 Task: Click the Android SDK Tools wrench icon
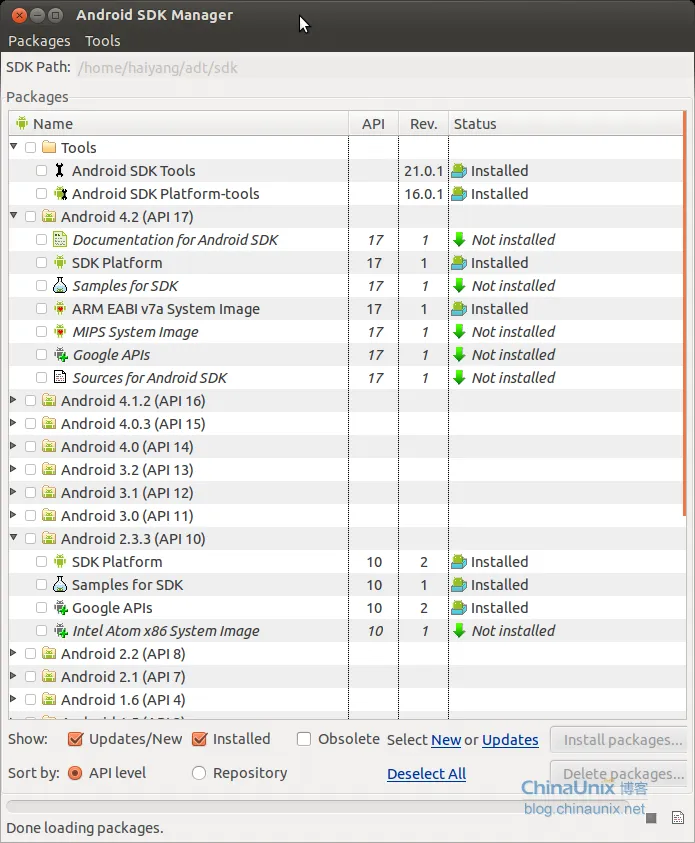coord(60,170)
